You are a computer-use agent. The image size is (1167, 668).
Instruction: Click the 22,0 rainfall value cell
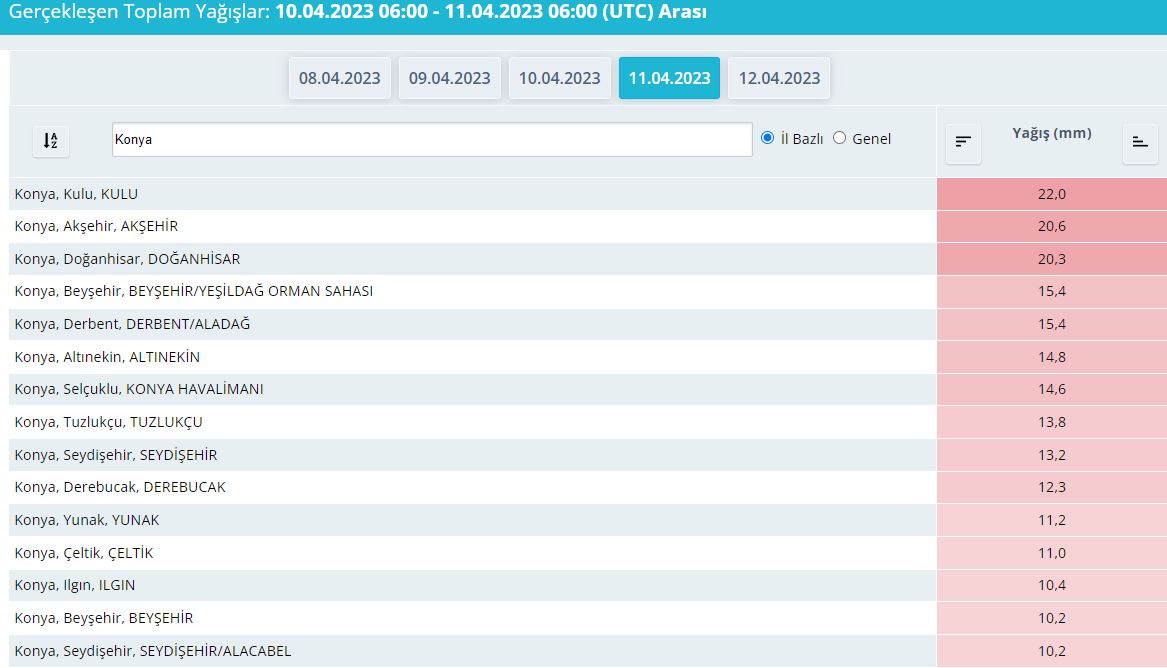[x=1051, y=194]
